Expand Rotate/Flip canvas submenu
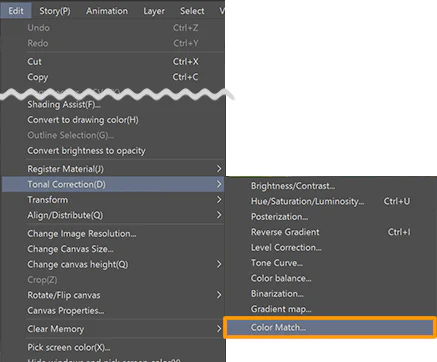This screenshot has width=437, height=362. coord(113,295)
